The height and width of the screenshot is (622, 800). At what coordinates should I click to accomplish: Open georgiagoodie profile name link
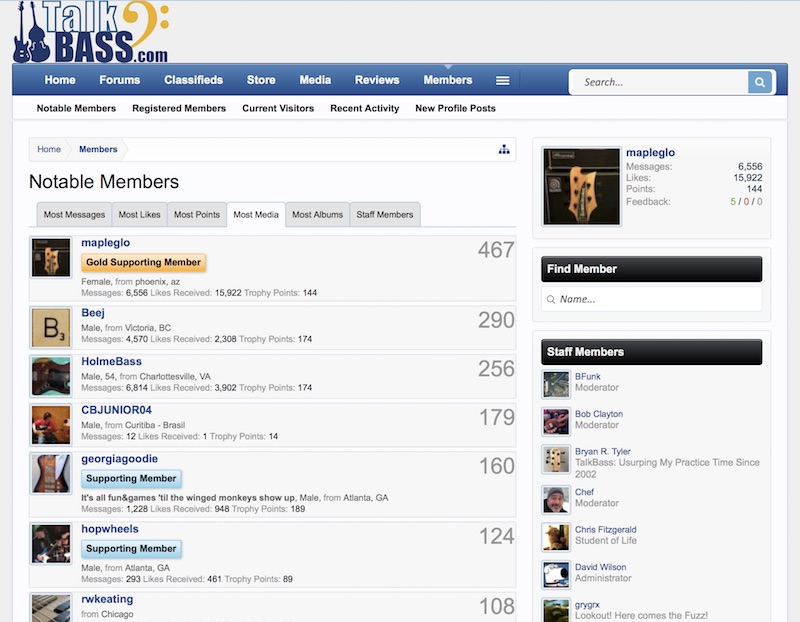[x=119, y=459]
